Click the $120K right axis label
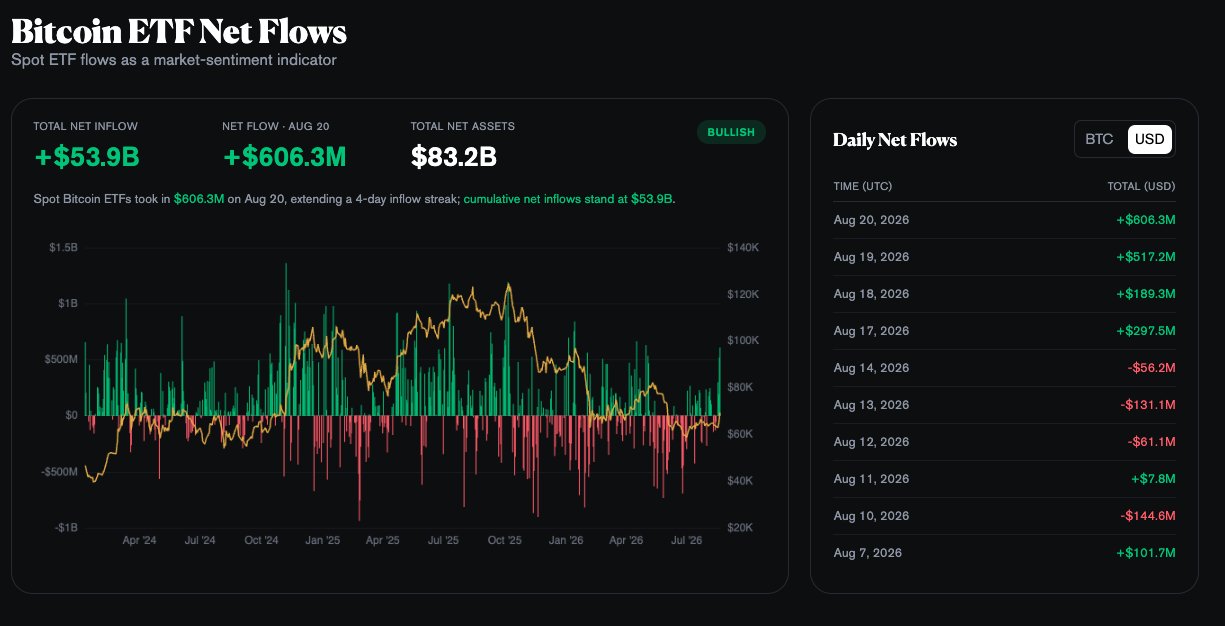Screen dimensions: 1225x626 (743, 294)
